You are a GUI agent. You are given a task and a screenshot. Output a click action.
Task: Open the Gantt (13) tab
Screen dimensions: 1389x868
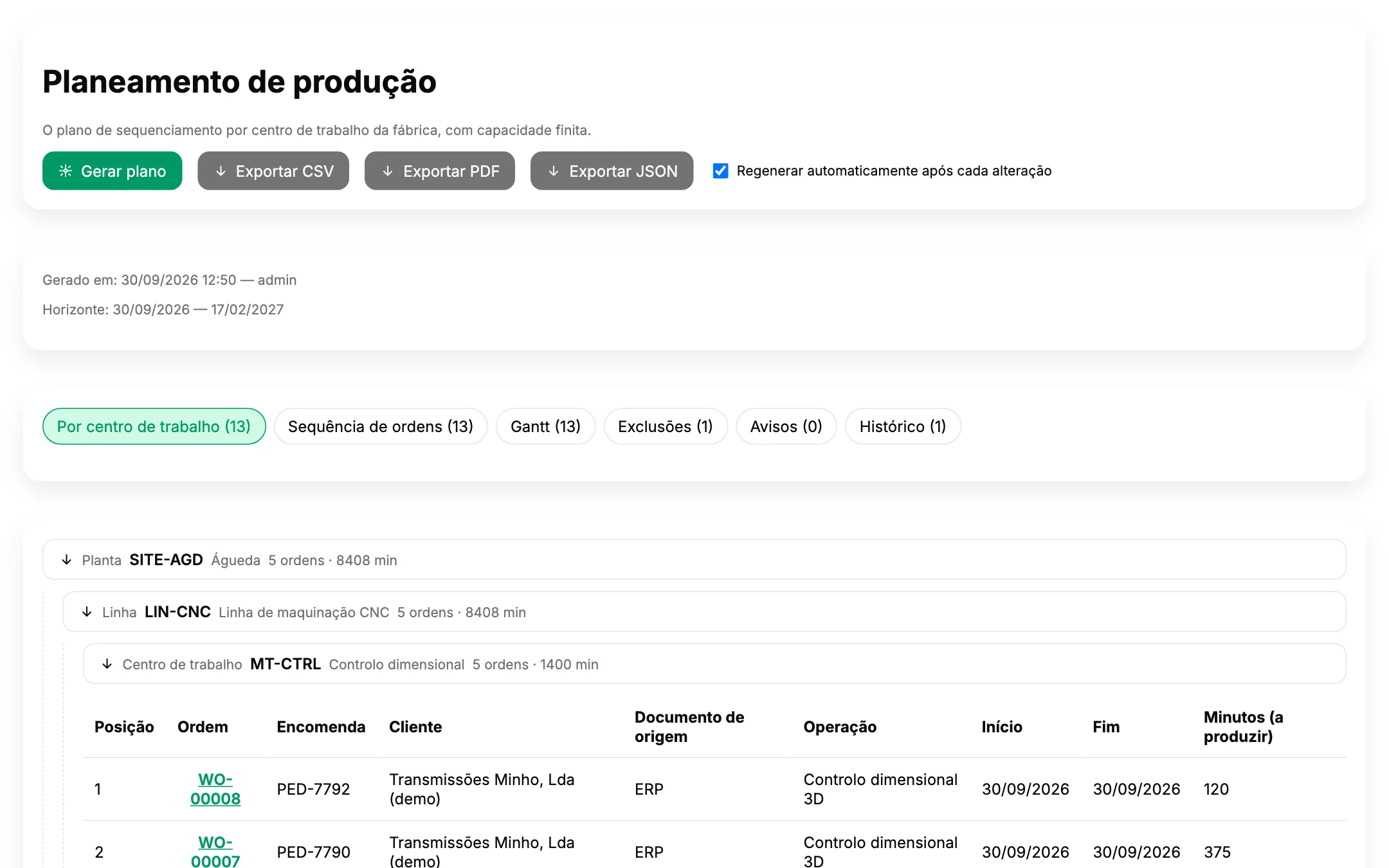[546, 426]
